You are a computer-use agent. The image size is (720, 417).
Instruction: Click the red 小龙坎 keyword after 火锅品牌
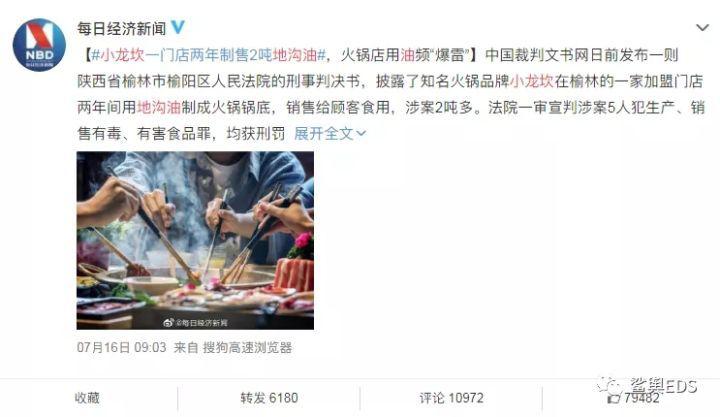[x=532, y=81]
